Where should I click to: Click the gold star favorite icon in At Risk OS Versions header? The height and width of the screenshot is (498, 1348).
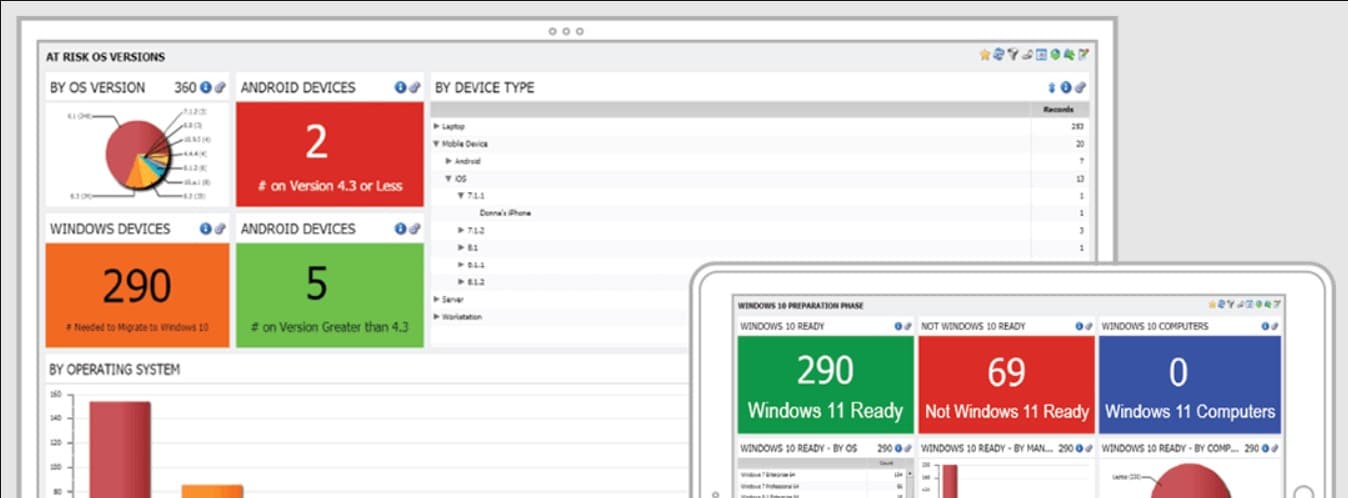click(985, 55)
